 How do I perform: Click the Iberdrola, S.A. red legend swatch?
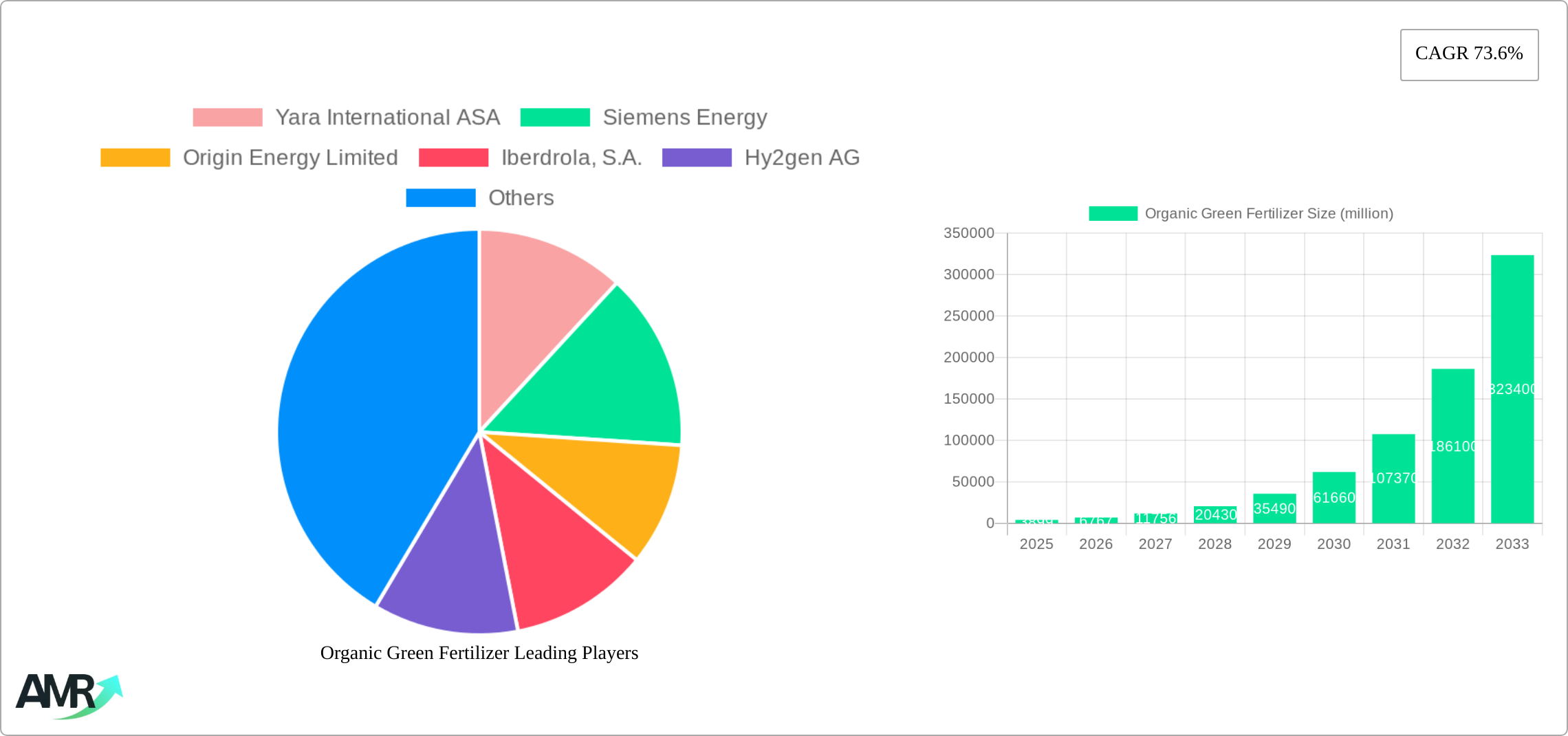453,158
